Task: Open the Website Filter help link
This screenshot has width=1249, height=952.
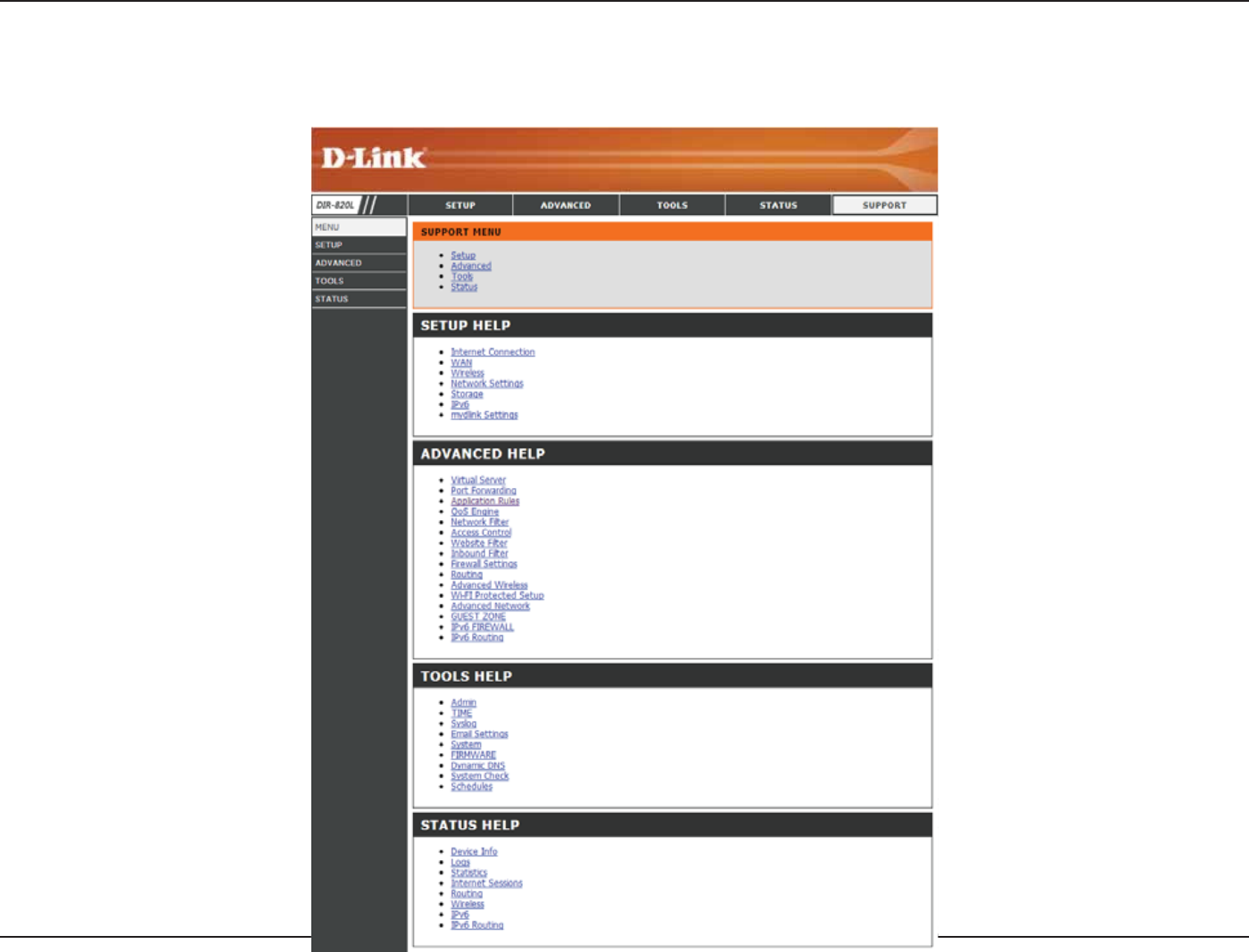Action: [x=479, y=543]
